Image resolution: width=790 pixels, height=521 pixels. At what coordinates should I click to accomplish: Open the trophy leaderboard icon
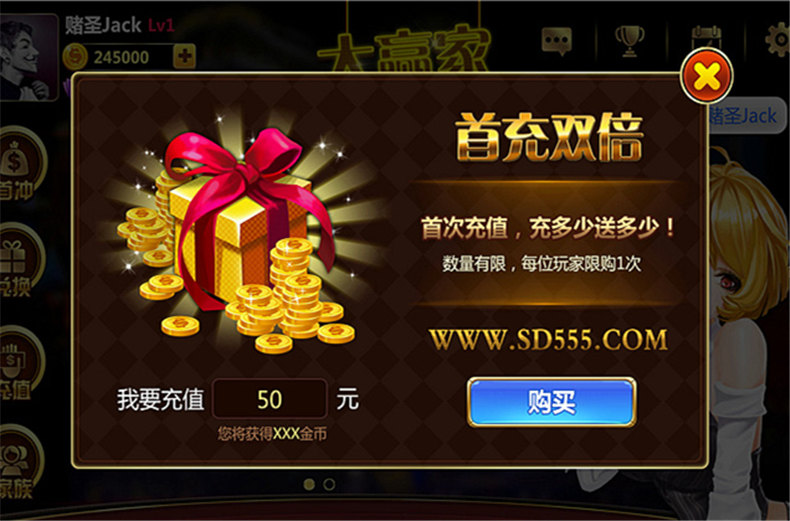[629, 40]
